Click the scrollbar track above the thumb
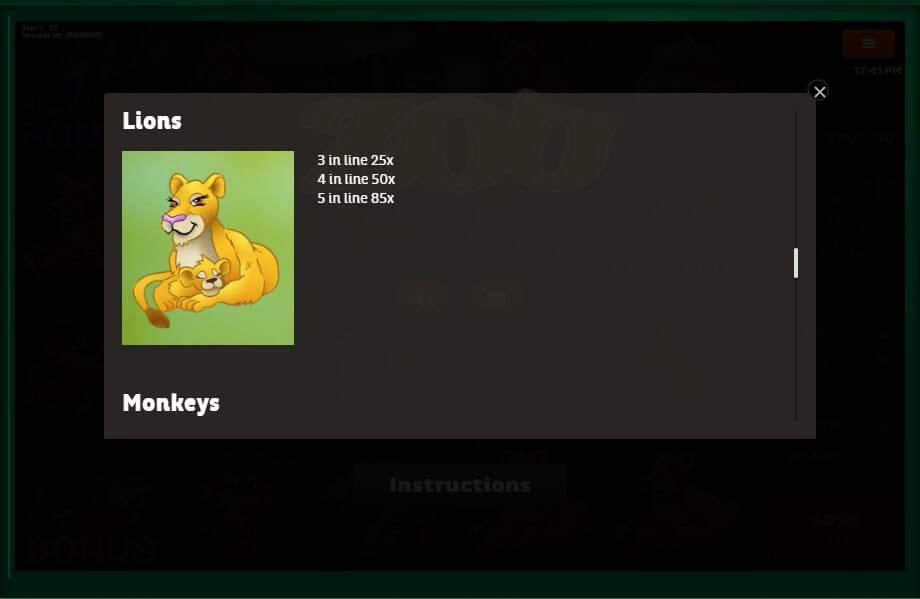Screen dimensions: 920x599 796,179
